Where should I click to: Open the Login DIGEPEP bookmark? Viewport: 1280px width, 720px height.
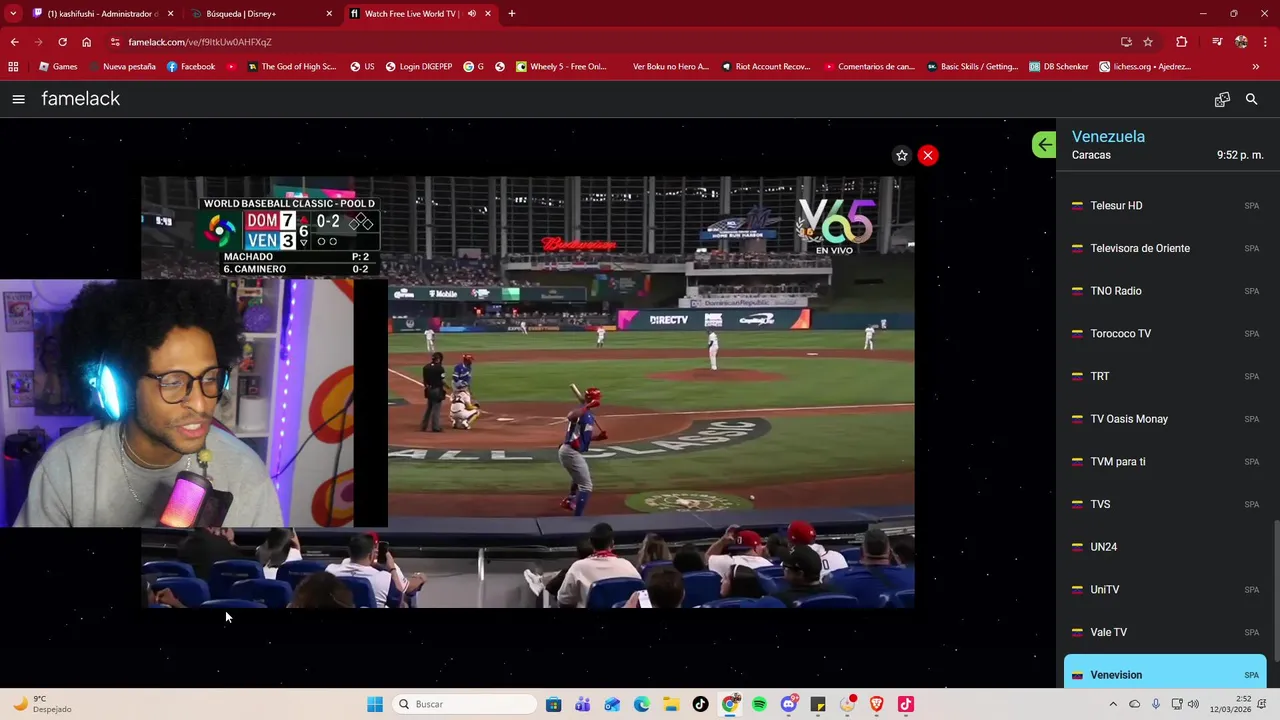point(418,67)
